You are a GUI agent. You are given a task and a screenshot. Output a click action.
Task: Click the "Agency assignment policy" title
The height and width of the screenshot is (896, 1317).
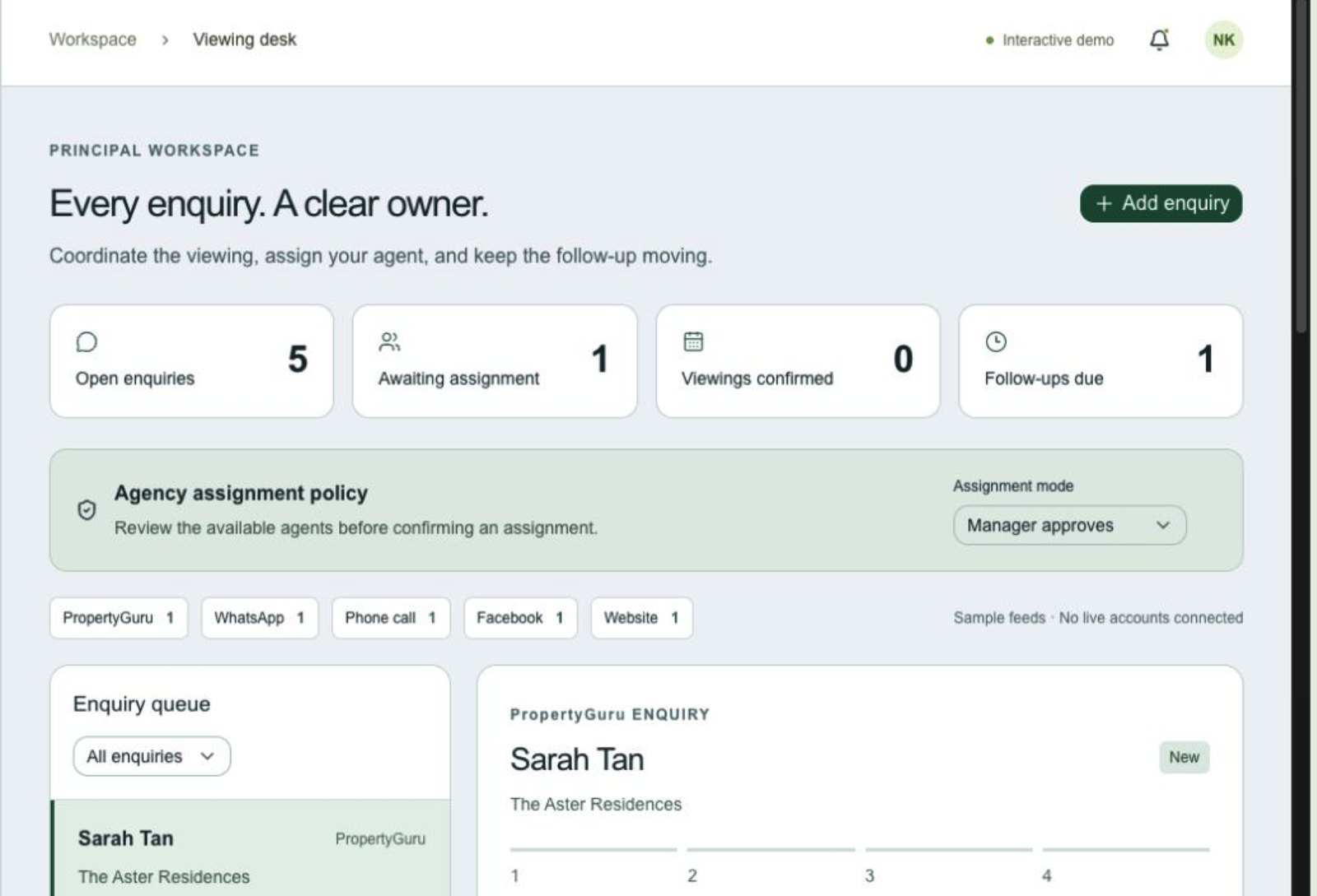point(241,493)
